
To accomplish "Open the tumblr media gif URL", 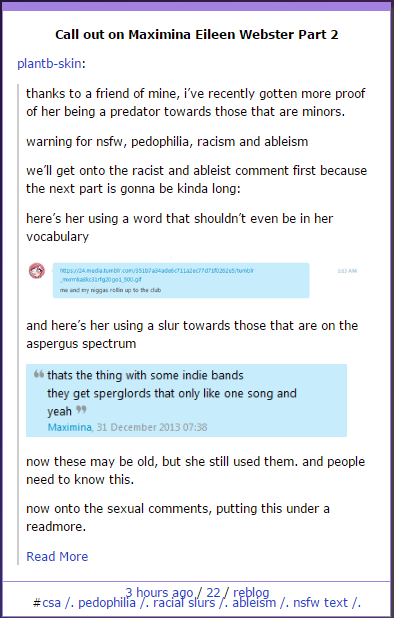I will [x=157, y=275].
